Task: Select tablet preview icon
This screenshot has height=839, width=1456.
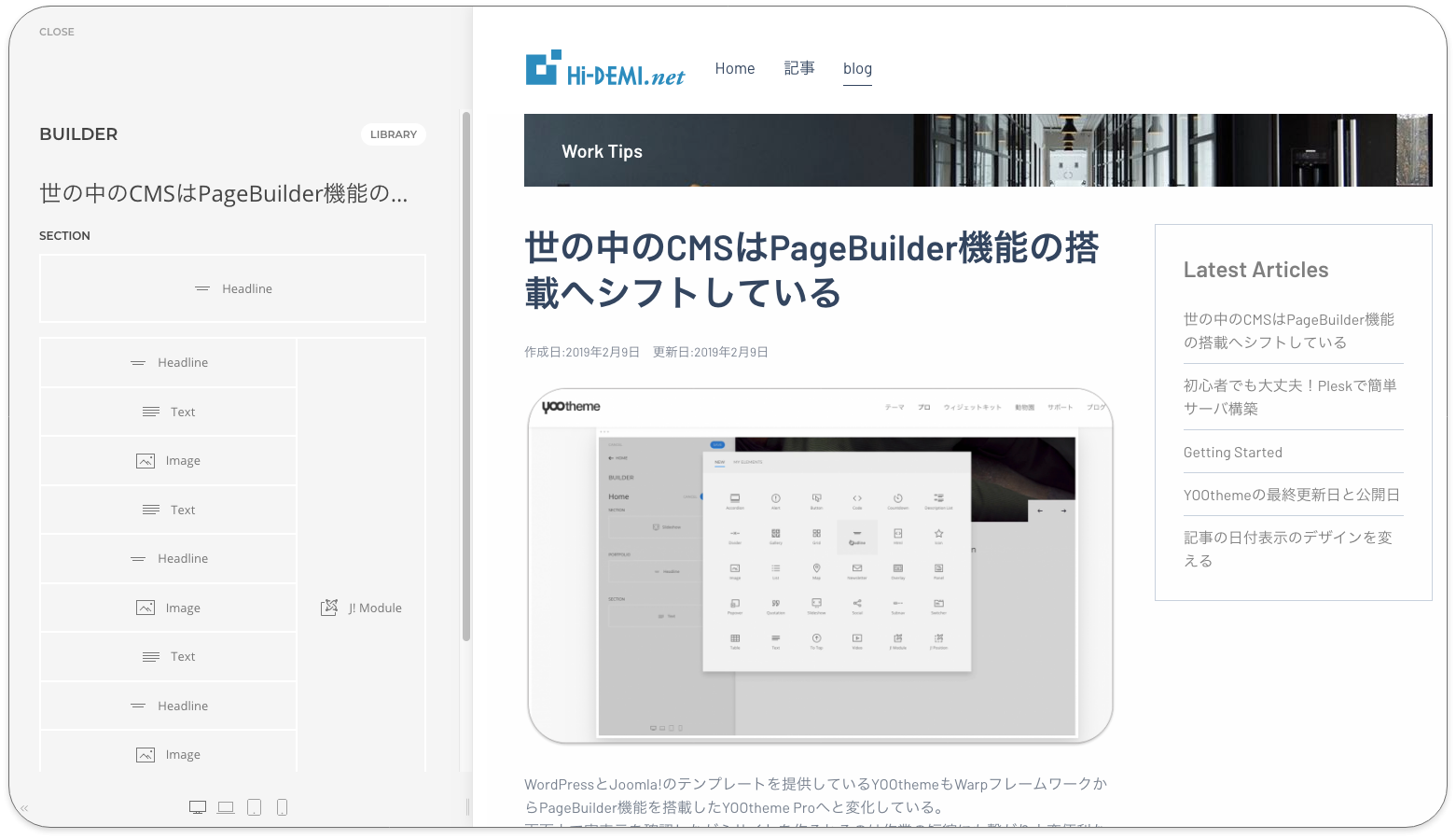Action: point(254,807)
